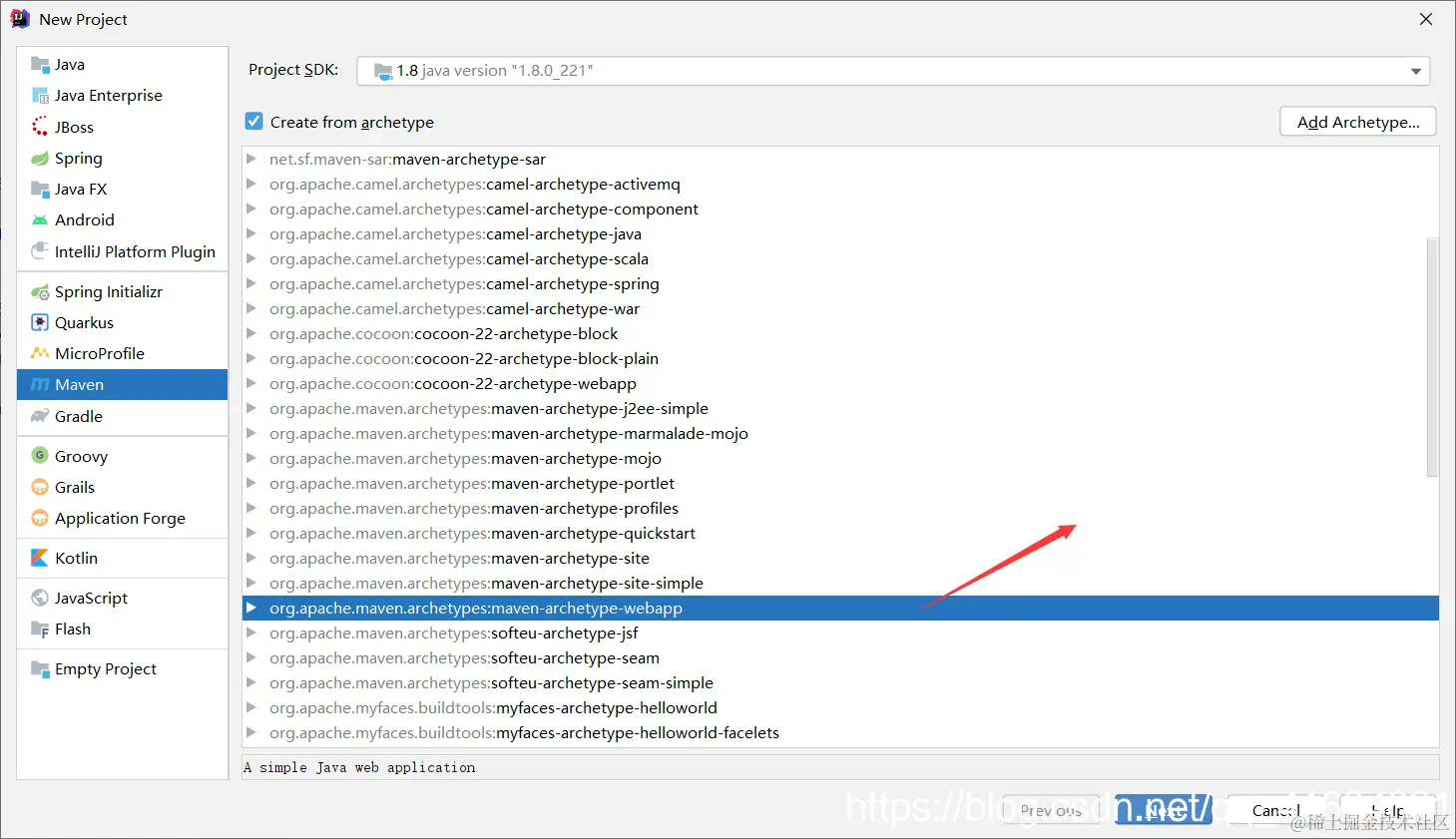
Task: Select camel-archetype-java archetype row
Action: 840,233
